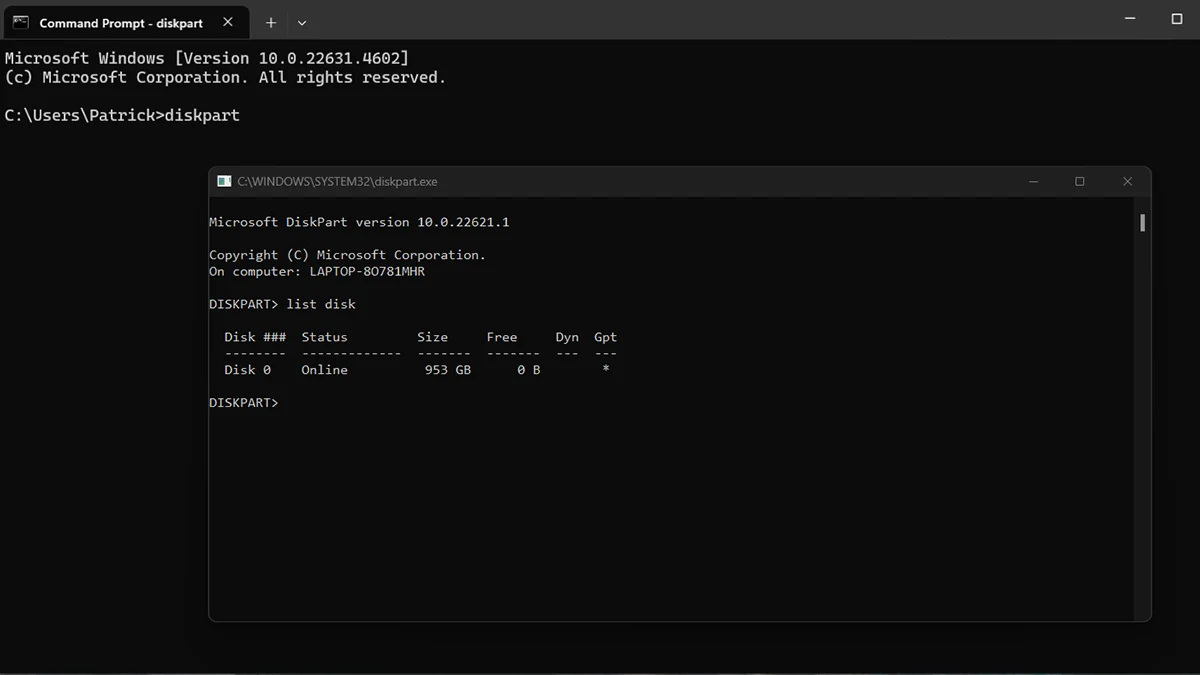Maximize the diskpart.exe window

(x=1080, y=181)
